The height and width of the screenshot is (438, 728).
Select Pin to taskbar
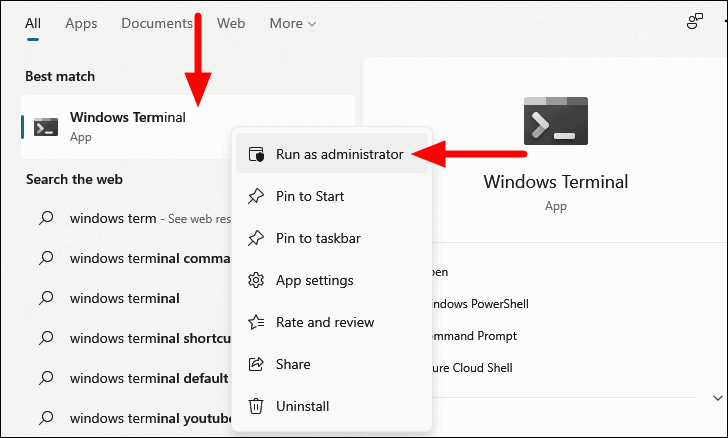click(332, 238)
